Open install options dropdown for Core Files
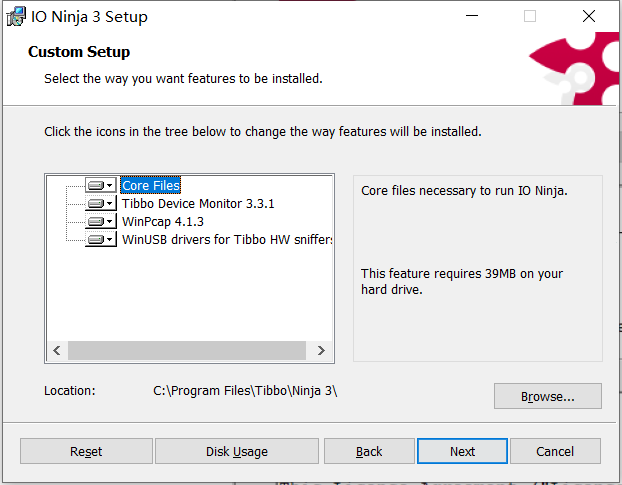 pyautogui.click(x=101, y=185)
